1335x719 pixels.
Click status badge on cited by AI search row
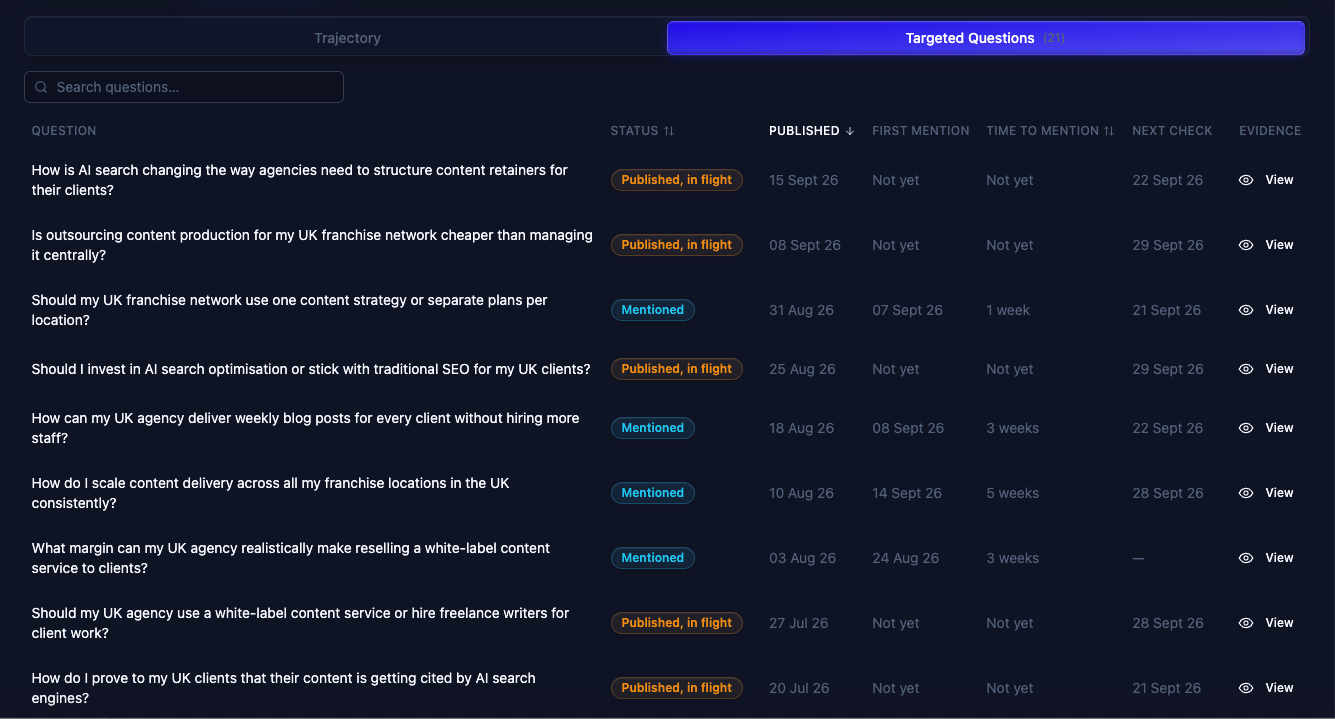point(677,688)
